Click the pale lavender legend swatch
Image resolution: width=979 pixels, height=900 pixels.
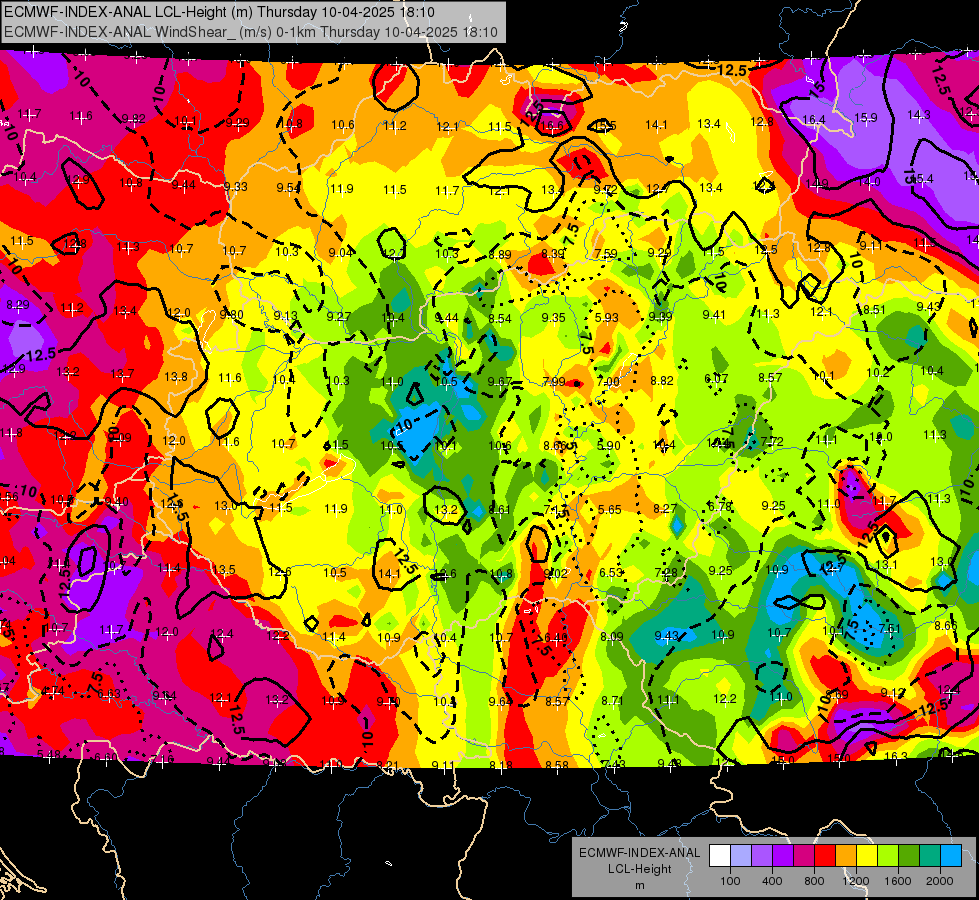pos(740,856)
